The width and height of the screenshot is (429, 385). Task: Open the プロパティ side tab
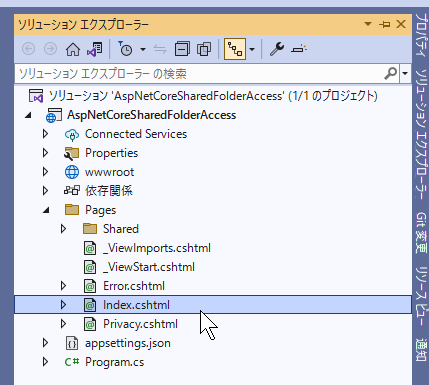(x=421, y=35)
